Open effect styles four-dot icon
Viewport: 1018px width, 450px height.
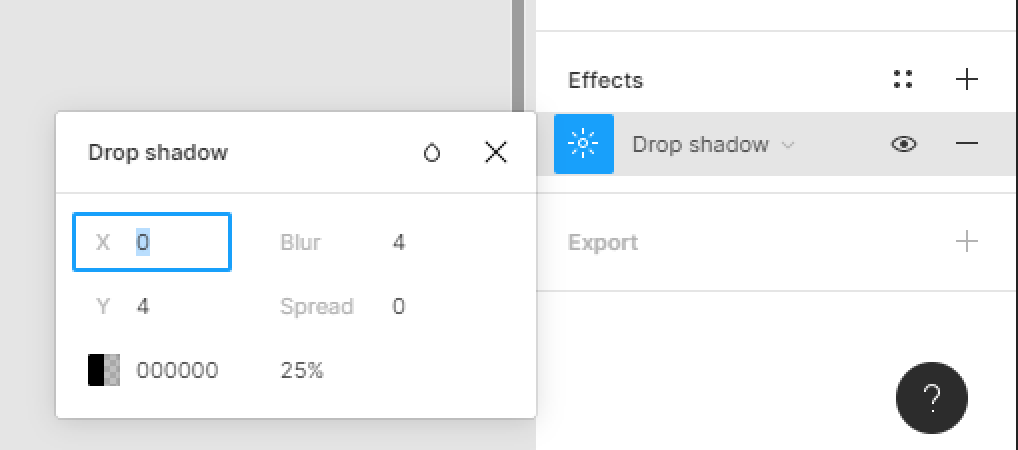903,80
